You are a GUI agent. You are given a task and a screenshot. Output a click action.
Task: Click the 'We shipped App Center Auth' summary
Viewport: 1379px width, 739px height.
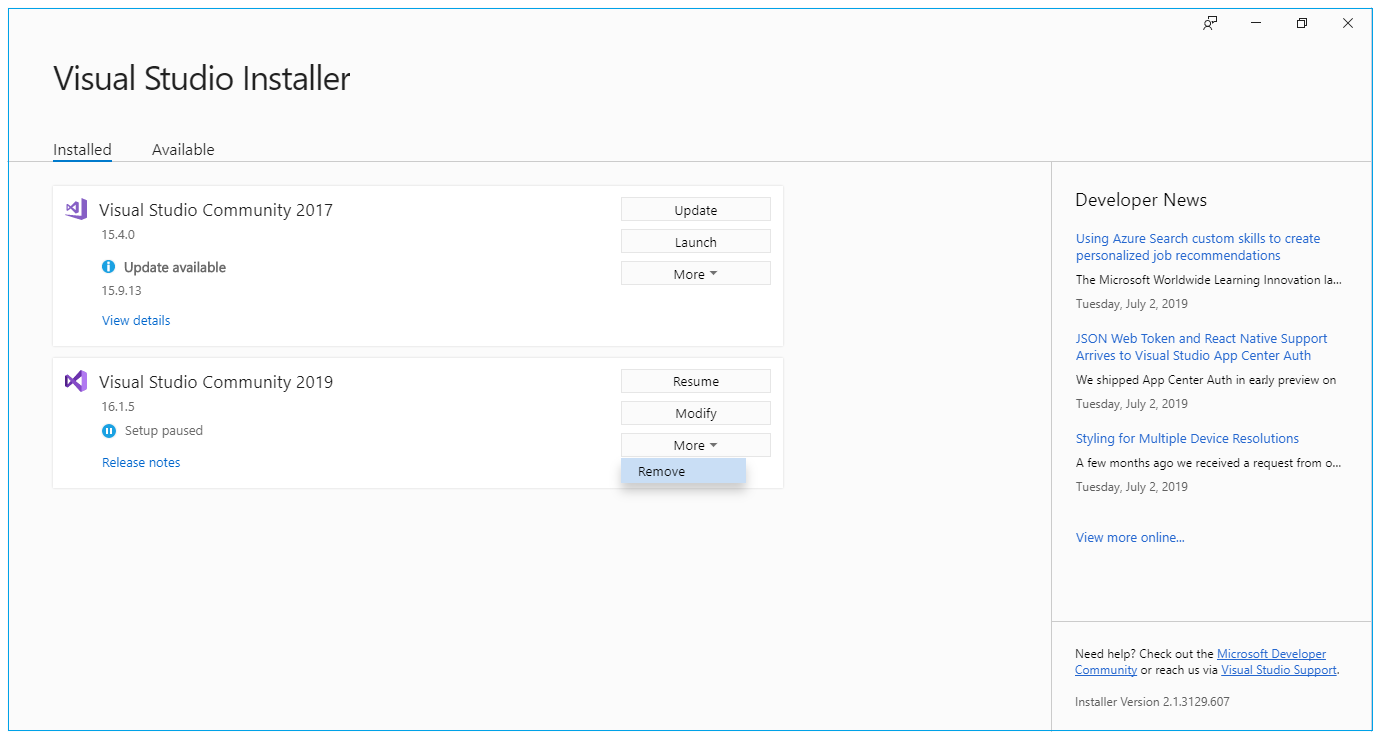pyautogui.click(x=1206, y=380)
